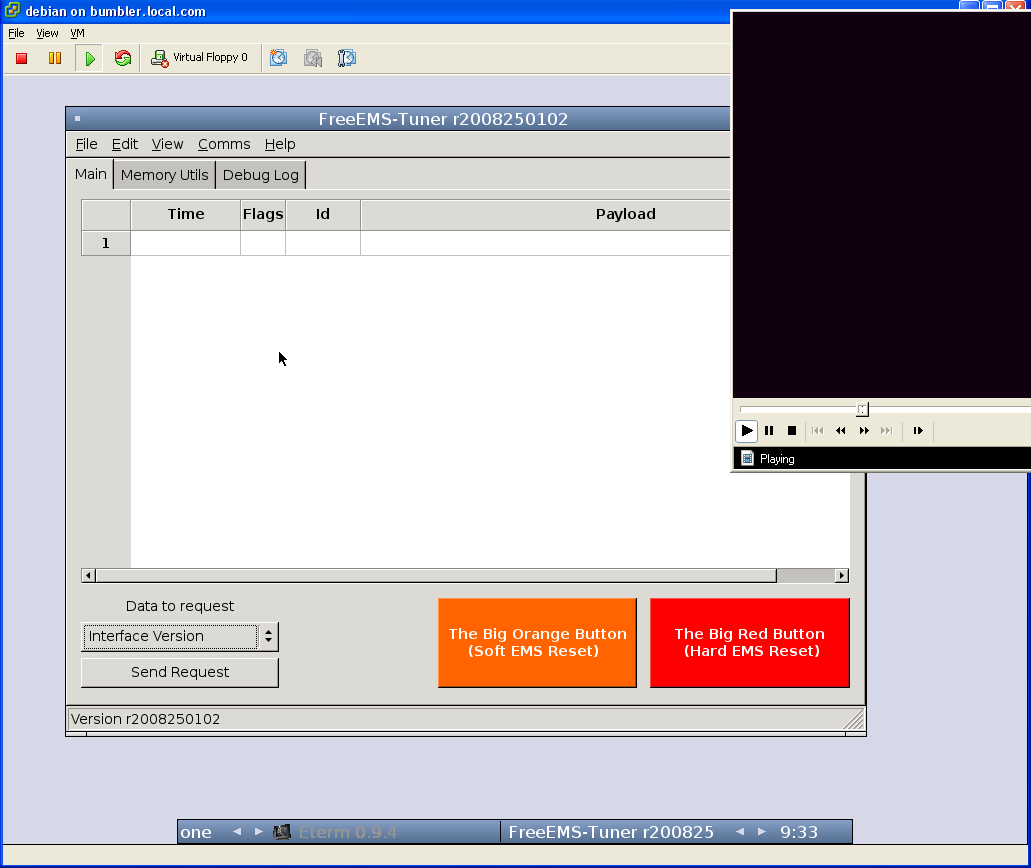
Task: Click the Time column header
Action: [x=185, y=214]
